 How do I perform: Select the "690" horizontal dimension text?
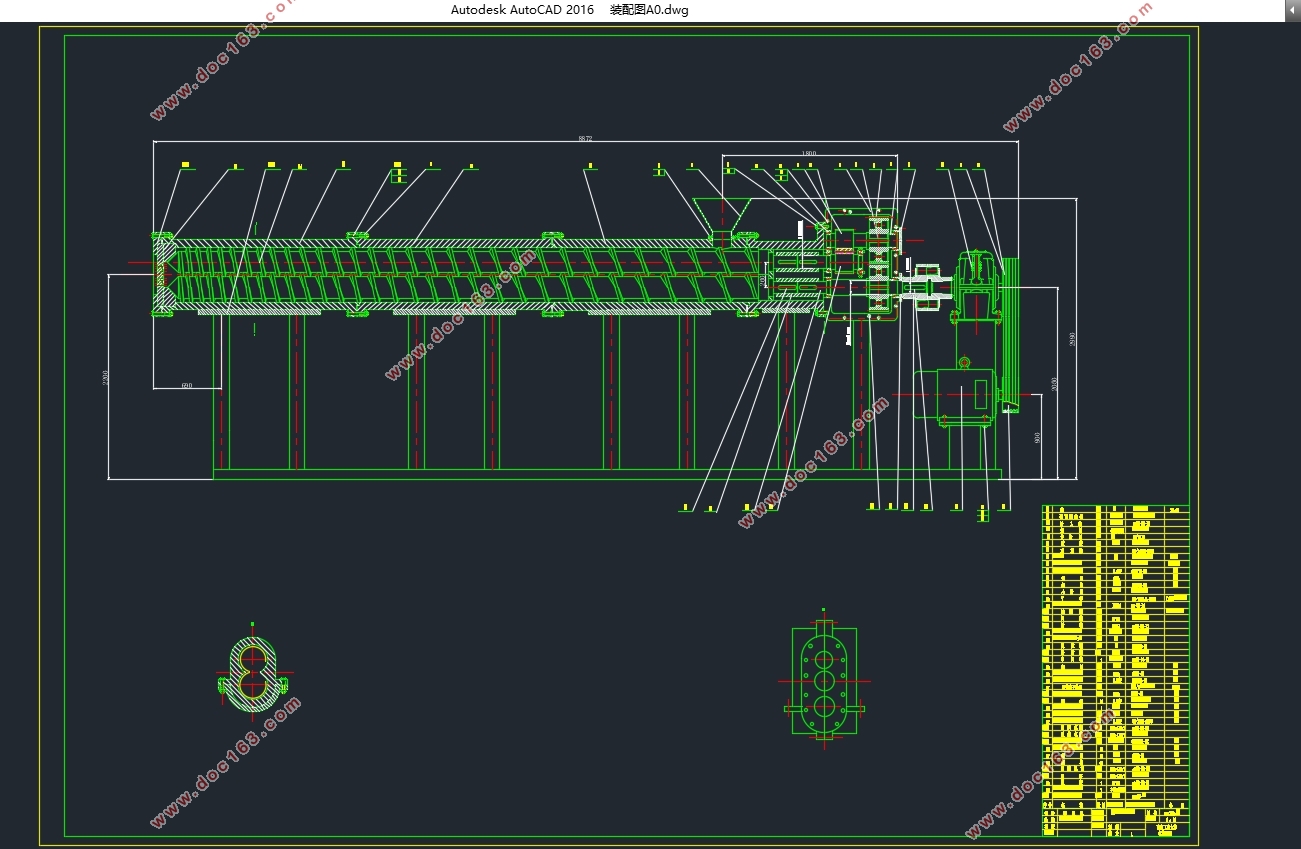tap(186, 385)
